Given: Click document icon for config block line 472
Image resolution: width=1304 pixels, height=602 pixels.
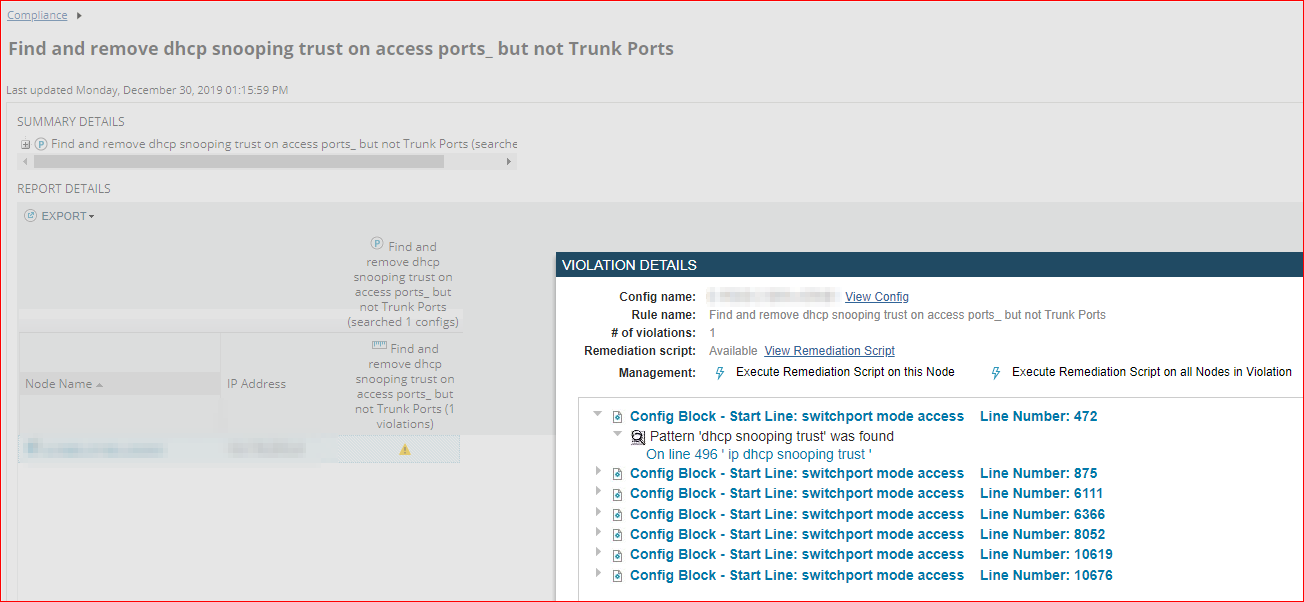Looking at the screenshot, I should coord(618,417).
